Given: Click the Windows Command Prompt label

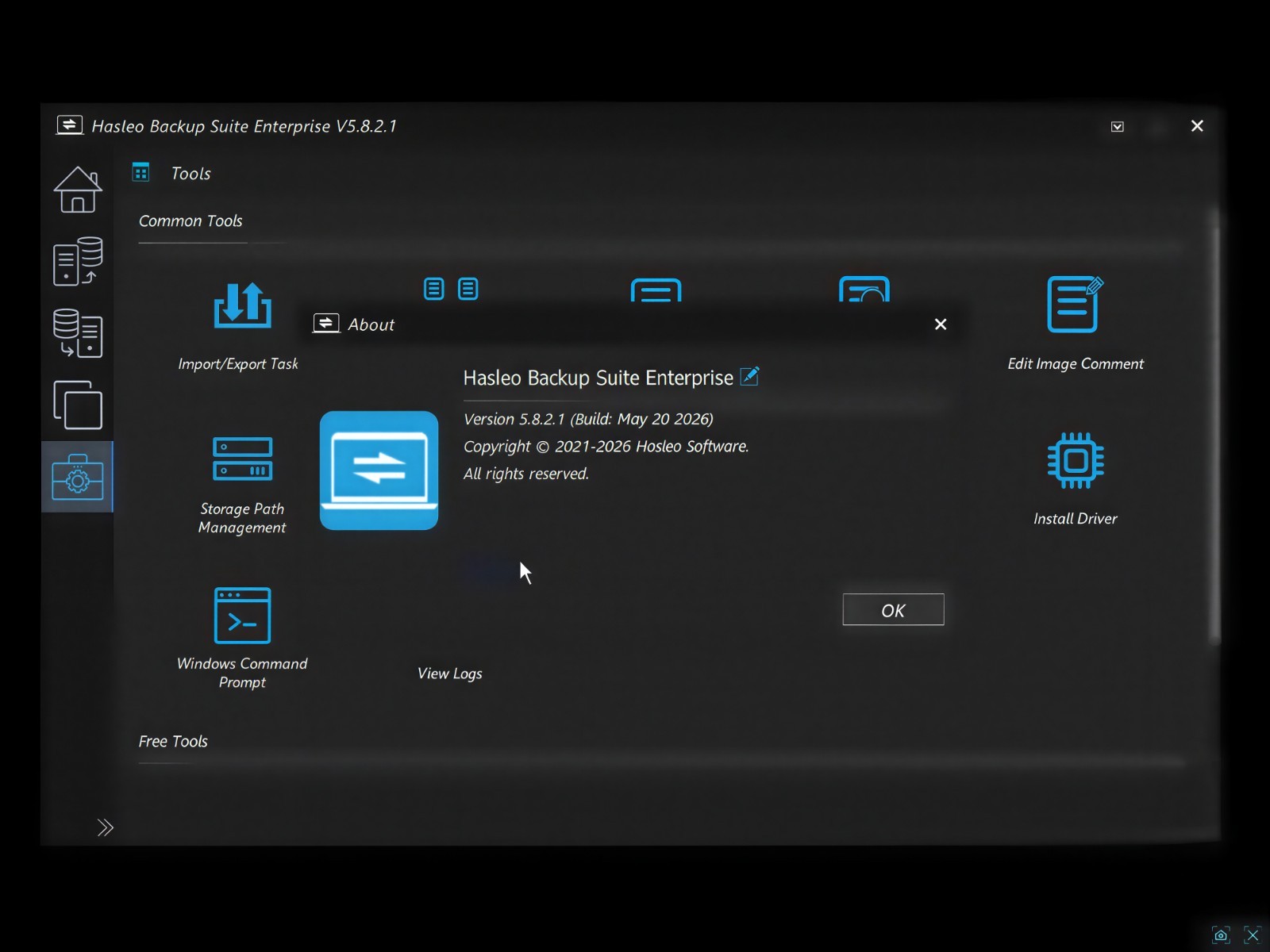Looking at the screenshot, I should pos(242,673).
